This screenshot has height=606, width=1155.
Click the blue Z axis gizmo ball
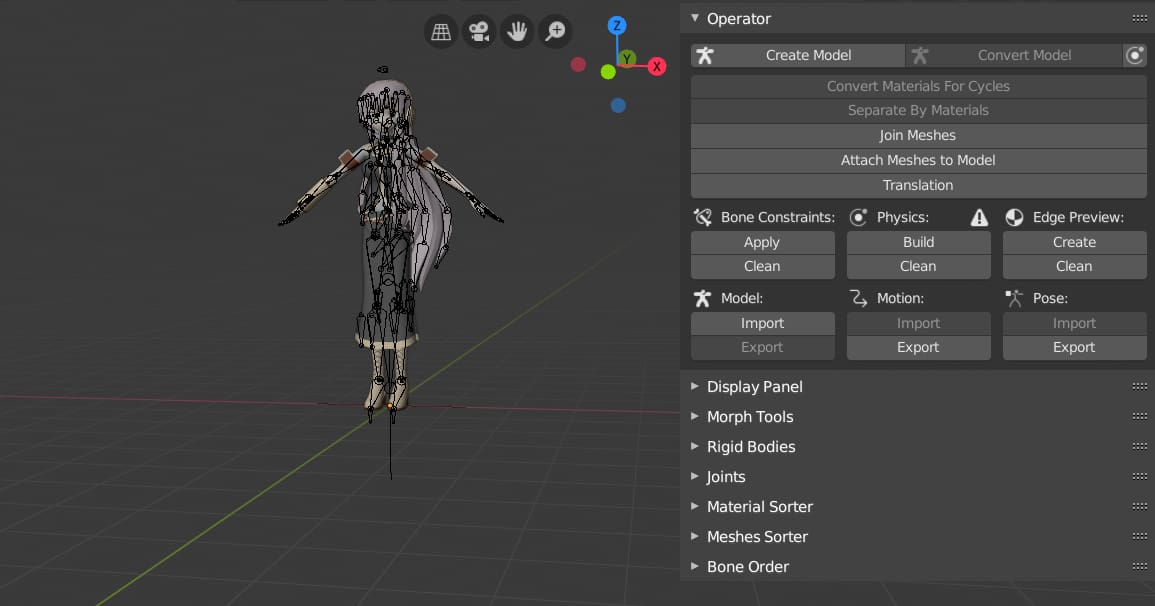pyautogui.click(x=618, y=26)
